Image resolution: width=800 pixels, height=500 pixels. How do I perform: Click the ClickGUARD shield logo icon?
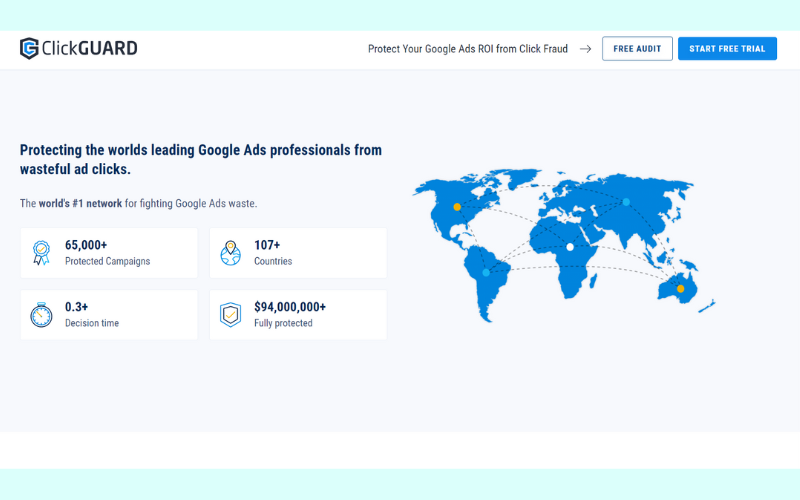(x=29, y=48)
